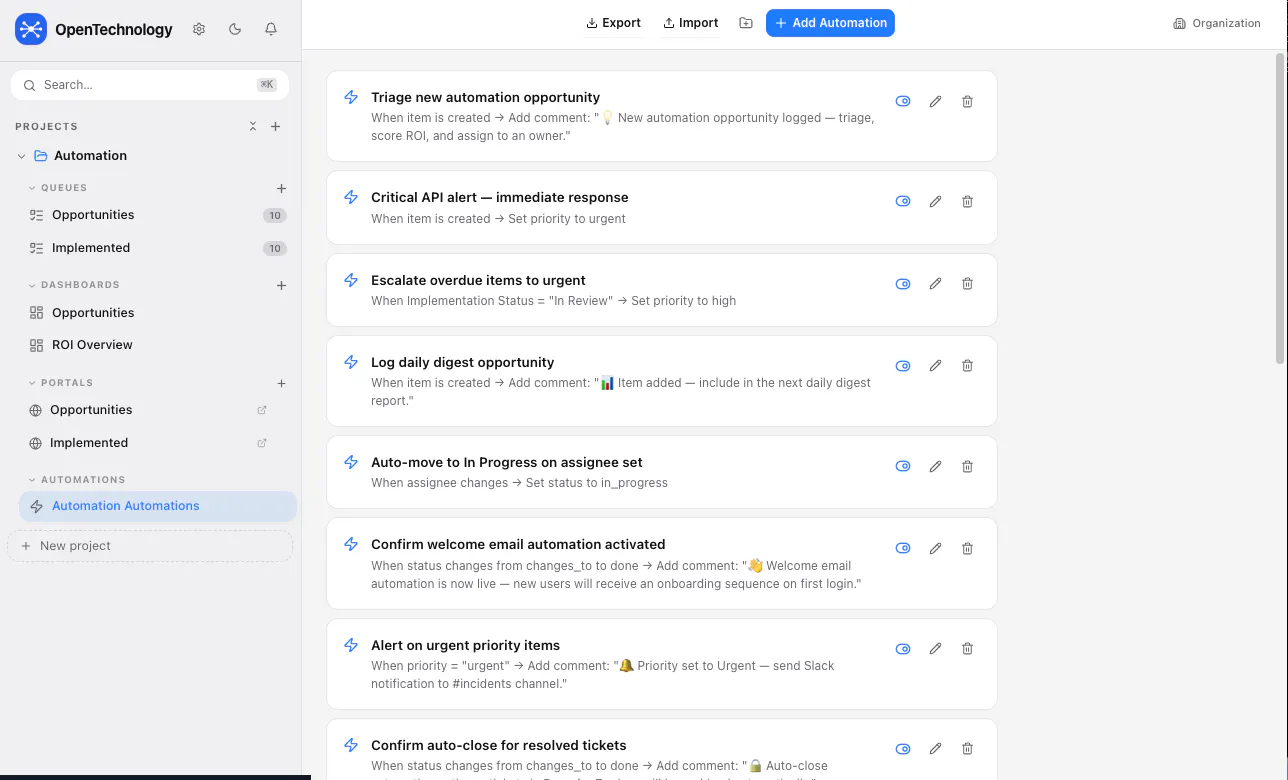Edit Escalate overdue items automation

(935, 283)
